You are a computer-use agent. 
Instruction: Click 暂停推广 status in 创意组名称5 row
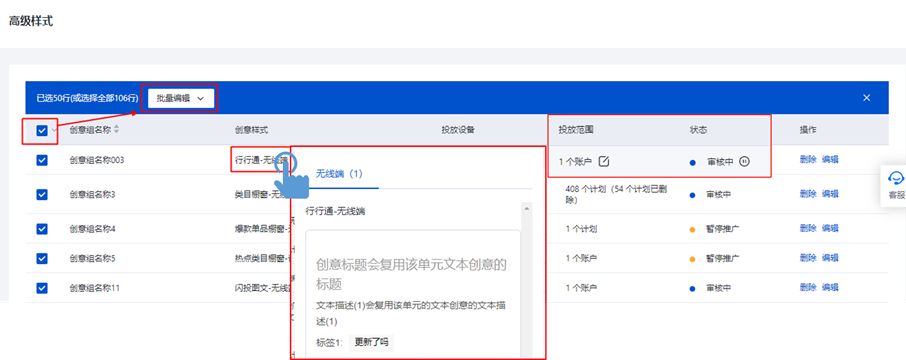click(723, 258)
